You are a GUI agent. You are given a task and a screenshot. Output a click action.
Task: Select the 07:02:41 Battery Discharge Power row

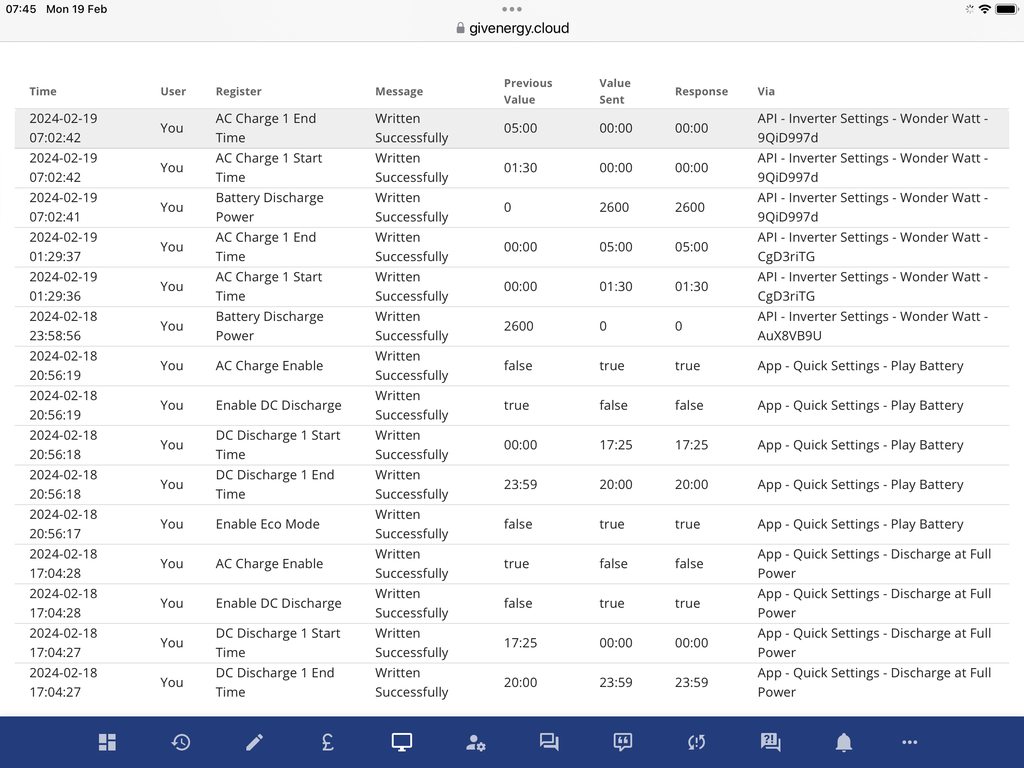click(512, 207)
